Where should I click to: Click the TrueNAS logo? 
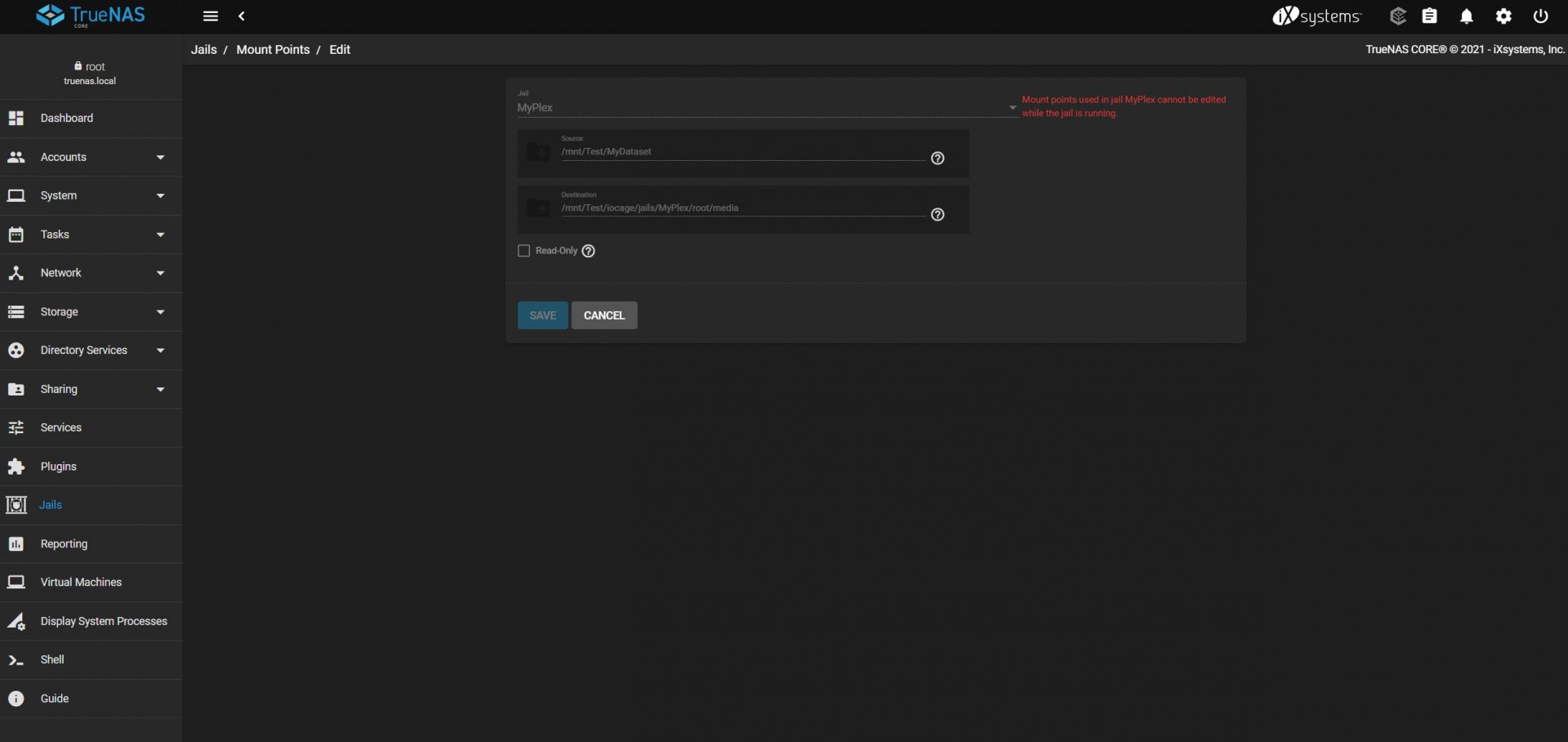tap(91, 16)
